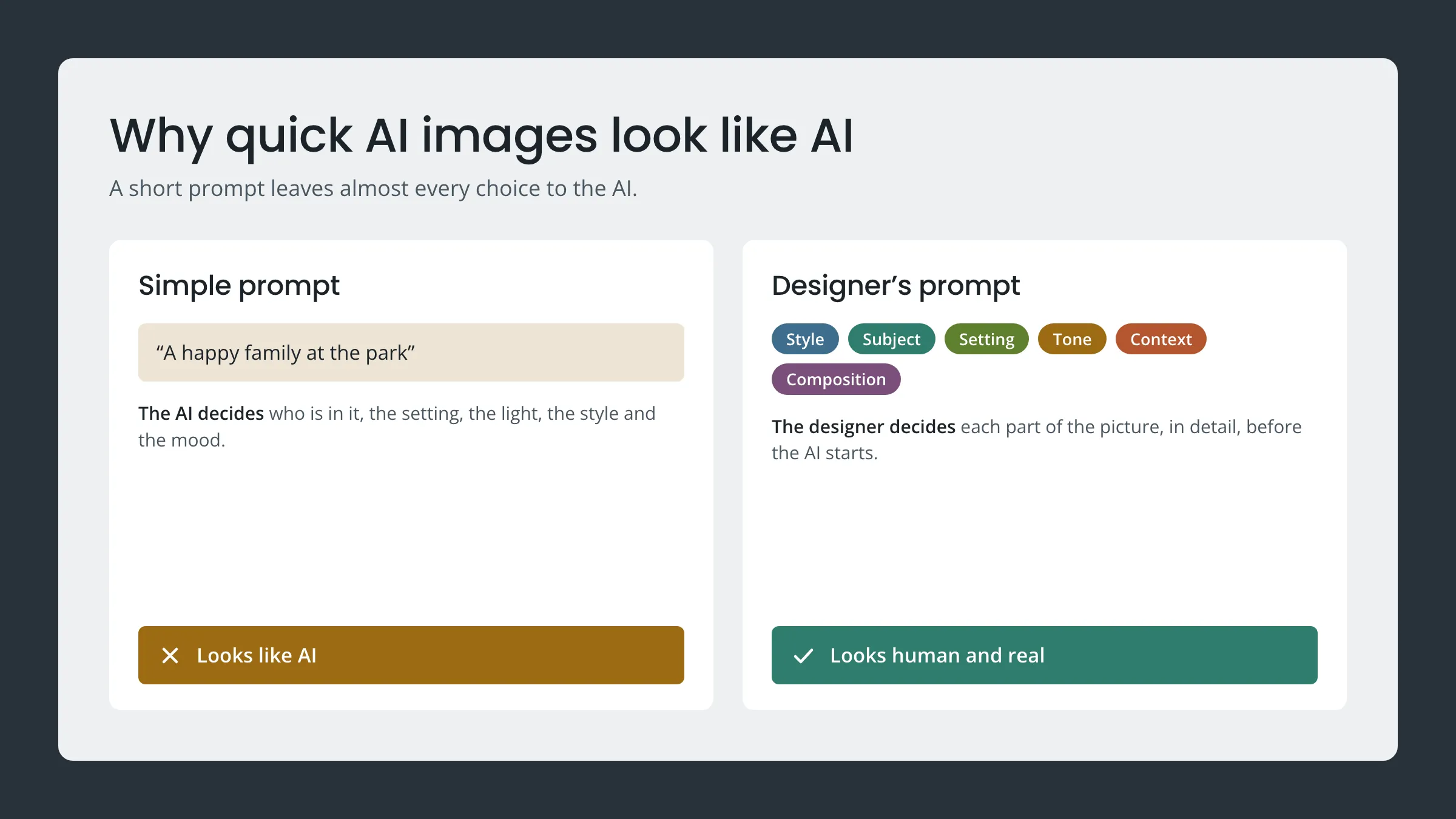Click the Designer's prompt heading

895,286
